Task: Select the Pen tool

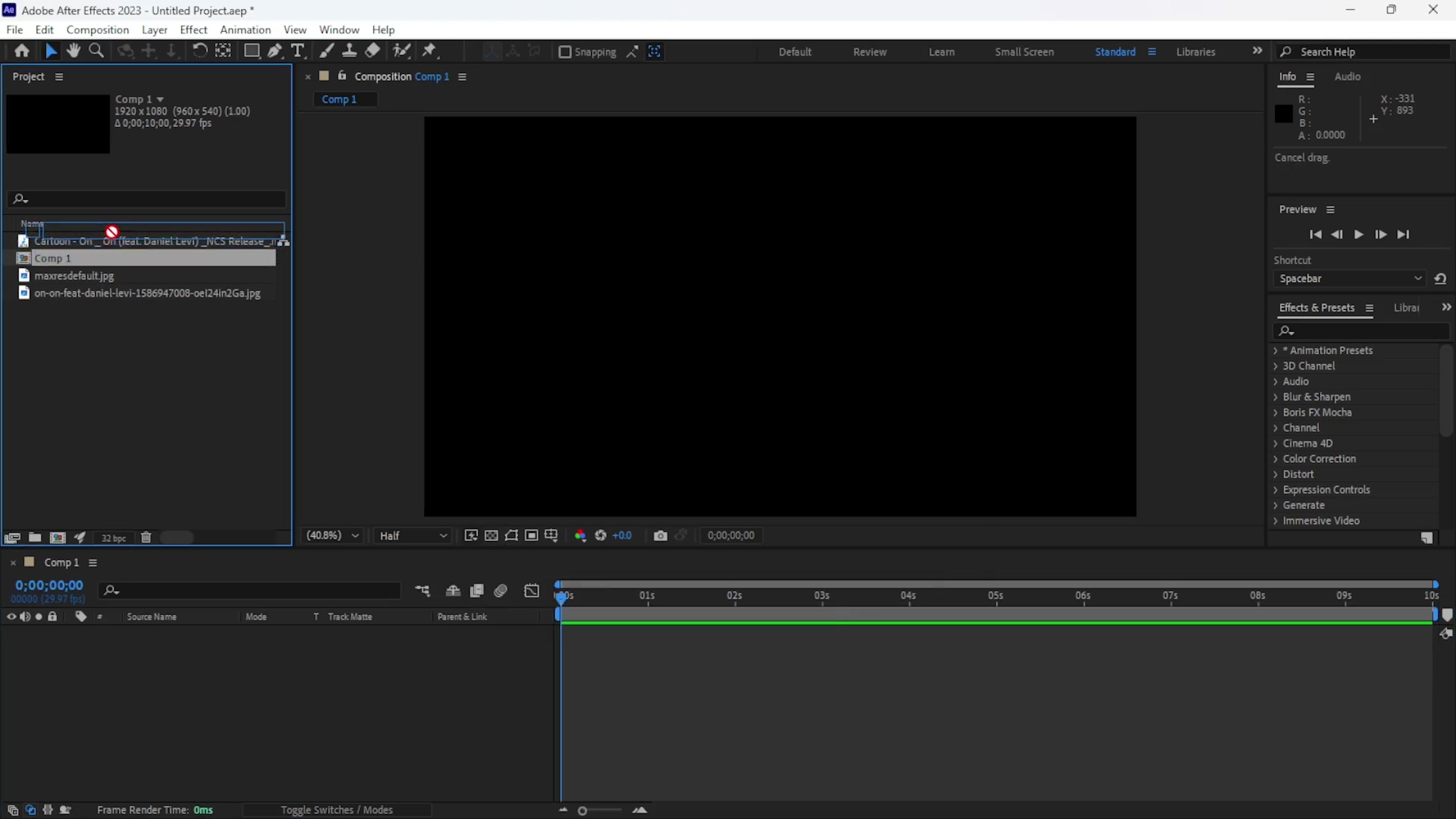Action: pyautogui.click(x=274, y=51)
